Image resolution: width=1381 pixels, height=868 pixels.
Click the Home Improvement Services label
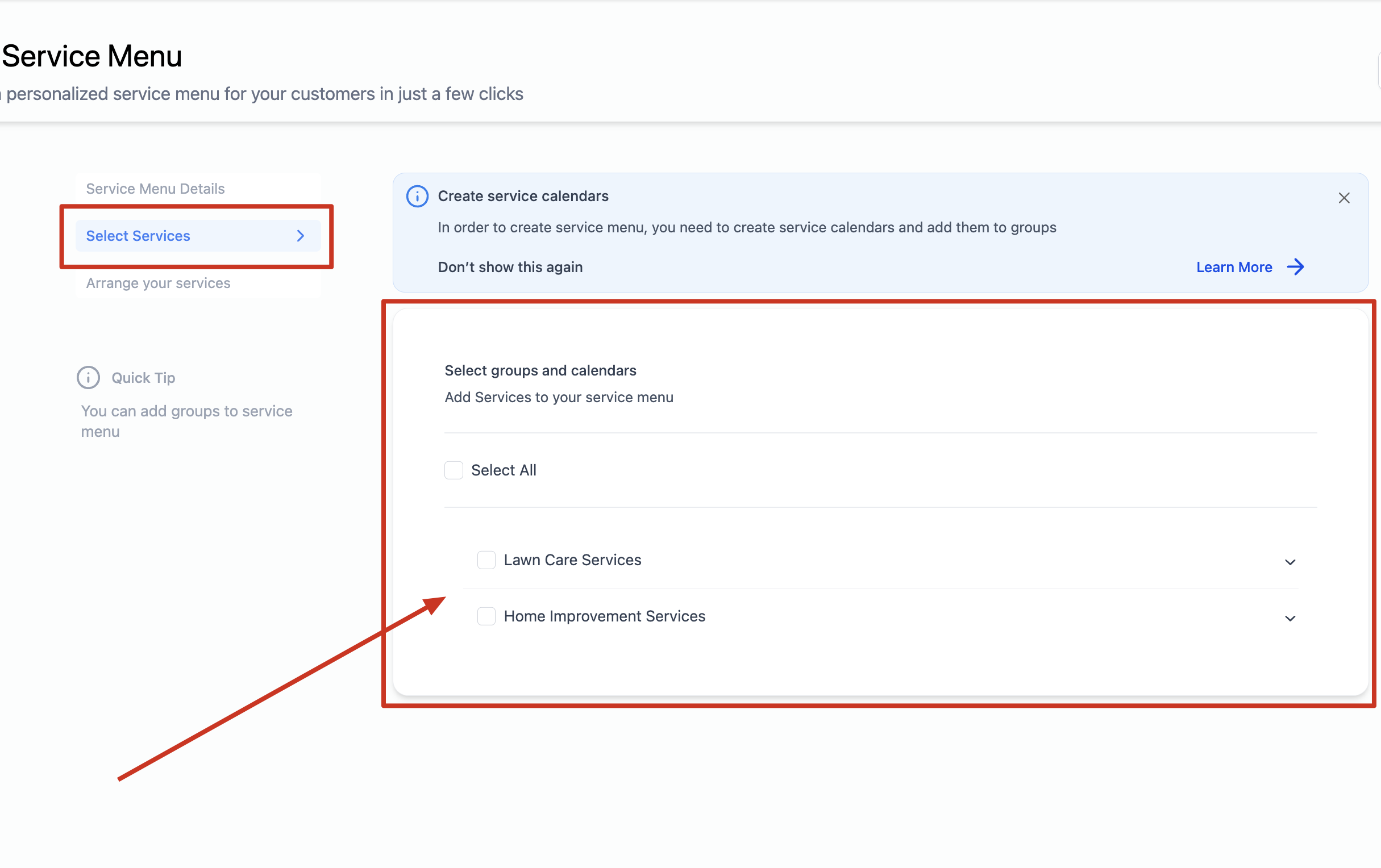(x=604, y=616)
